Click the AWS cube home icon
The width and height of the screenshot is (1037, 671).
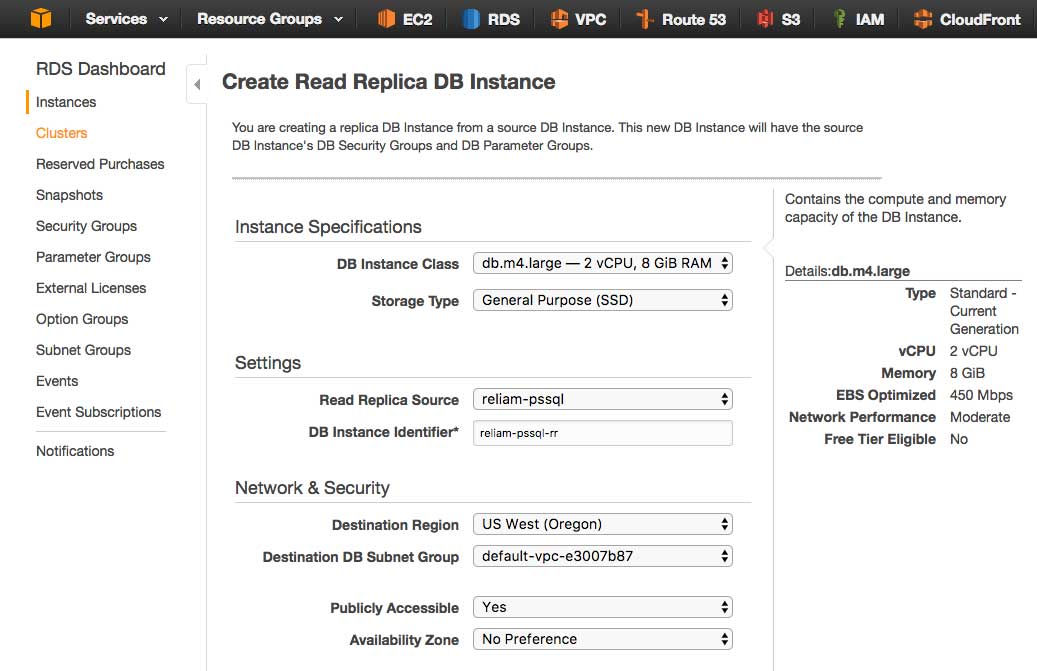(40, 18)
